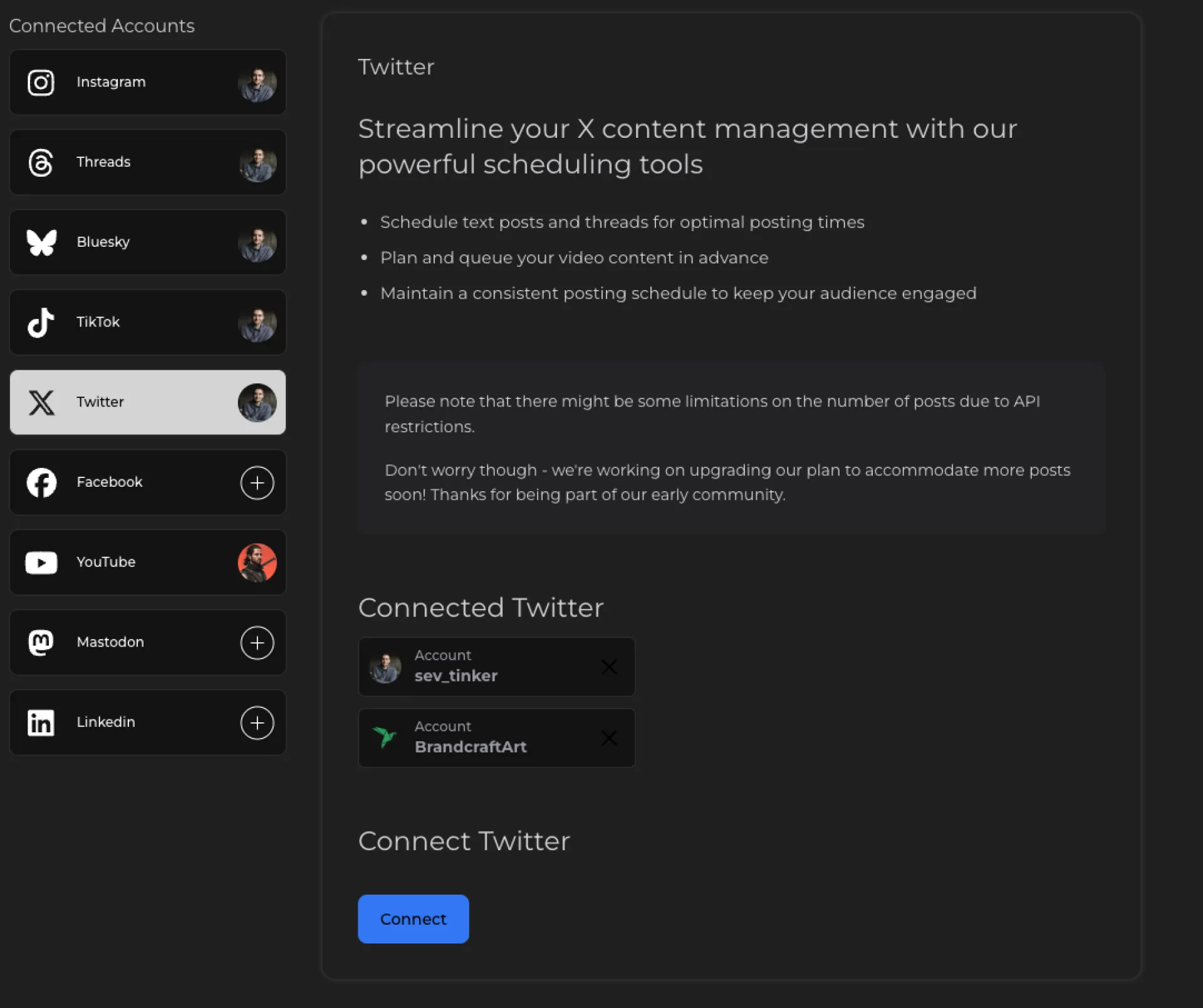Image resolution: width=1203 pixels, height=1008 pixels.
Task: Click the TikTok logo icon
Action: 41,323
